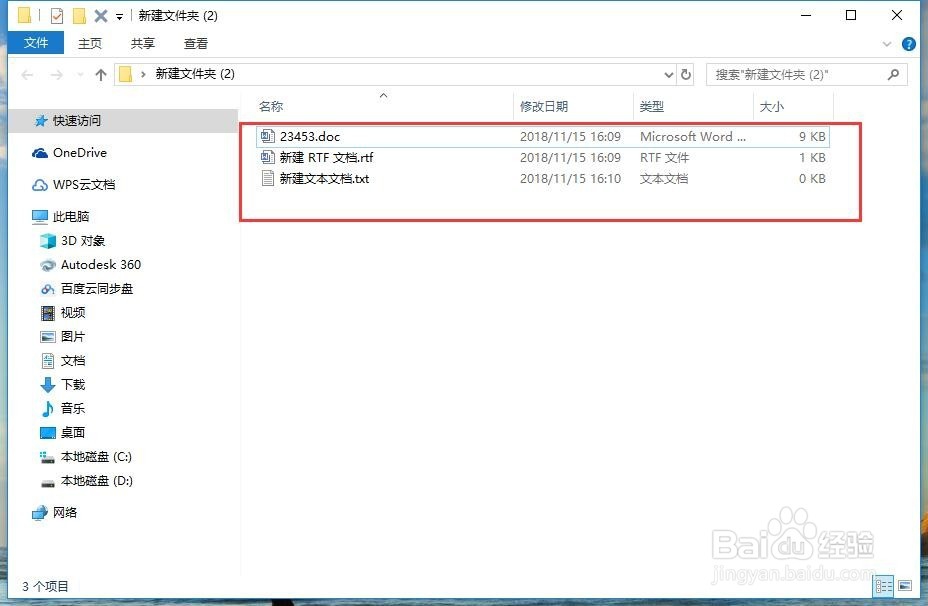The height and width of the screenshot is (606, 928).
Task: Refresh the folder view
Action: coord(685,75)
